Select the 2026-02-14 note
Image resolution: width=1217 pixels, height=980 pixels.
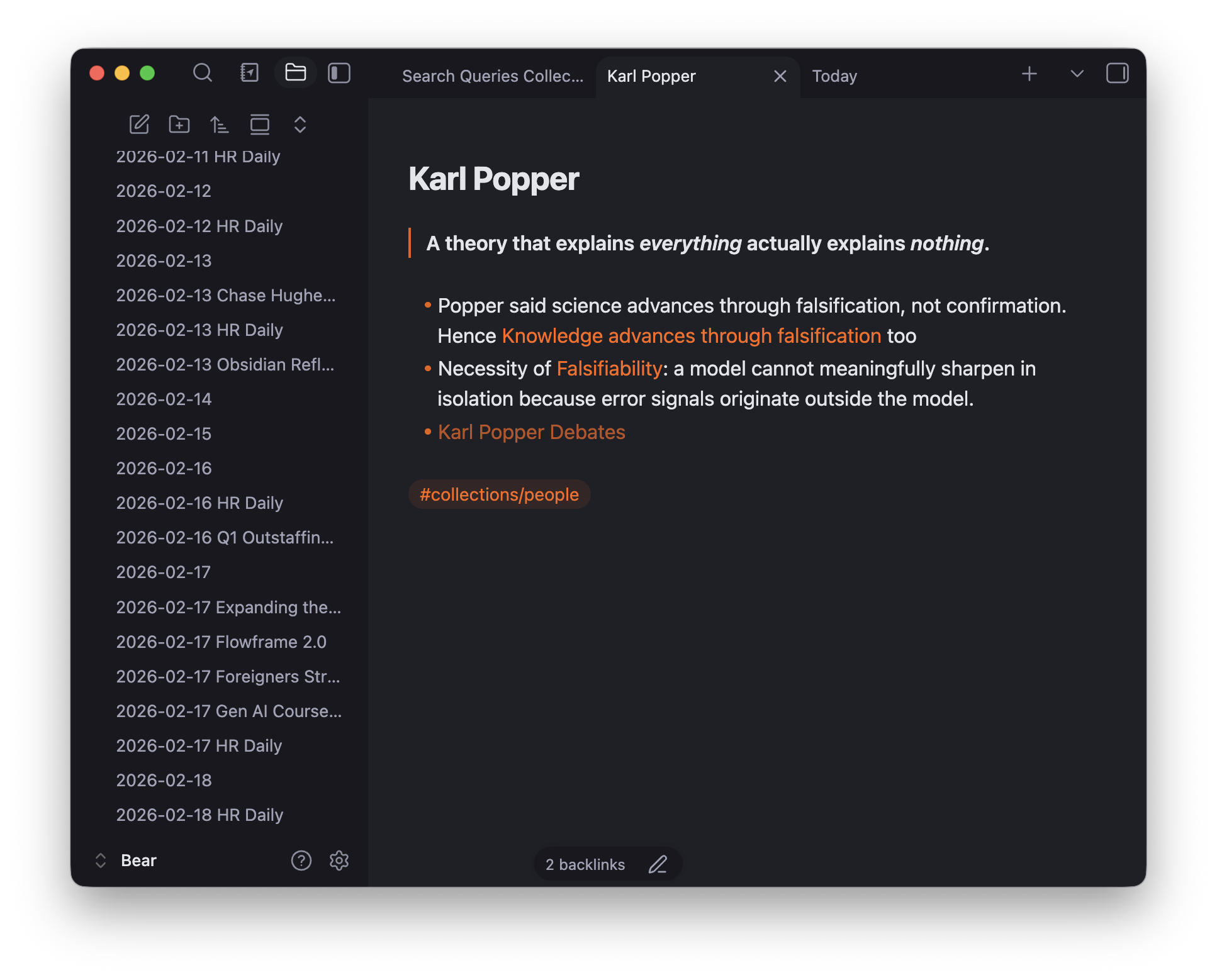[164, 399]
